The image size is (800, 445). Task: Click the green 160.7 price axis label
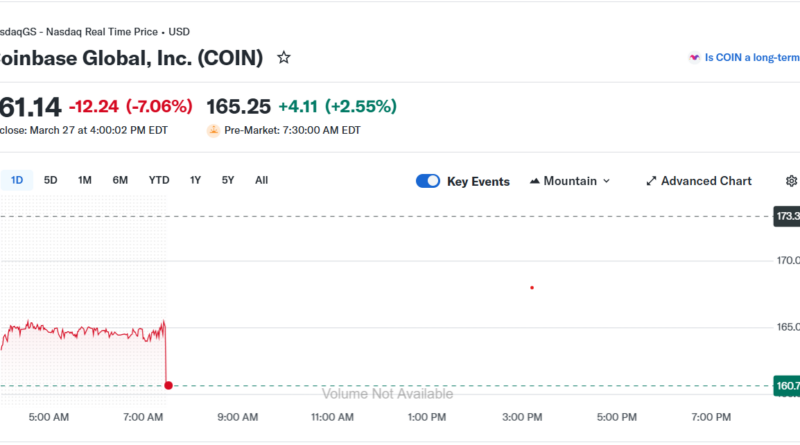[x=786, y=386]
